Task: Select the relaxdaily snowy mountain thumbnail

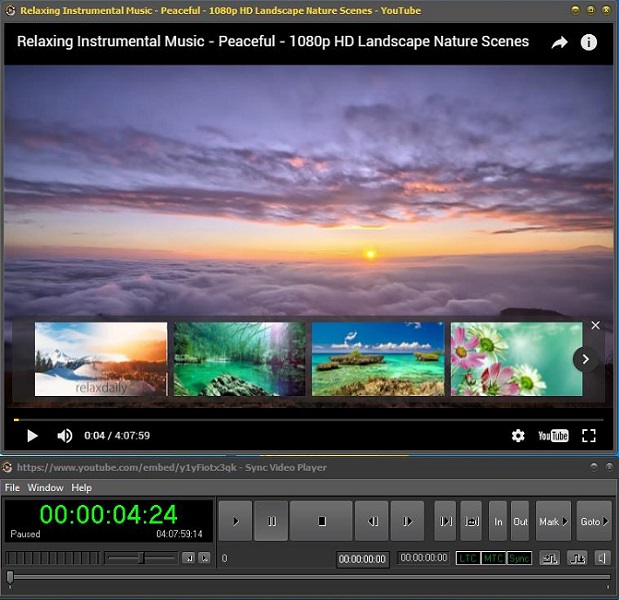Action: [x=101, y=359]
